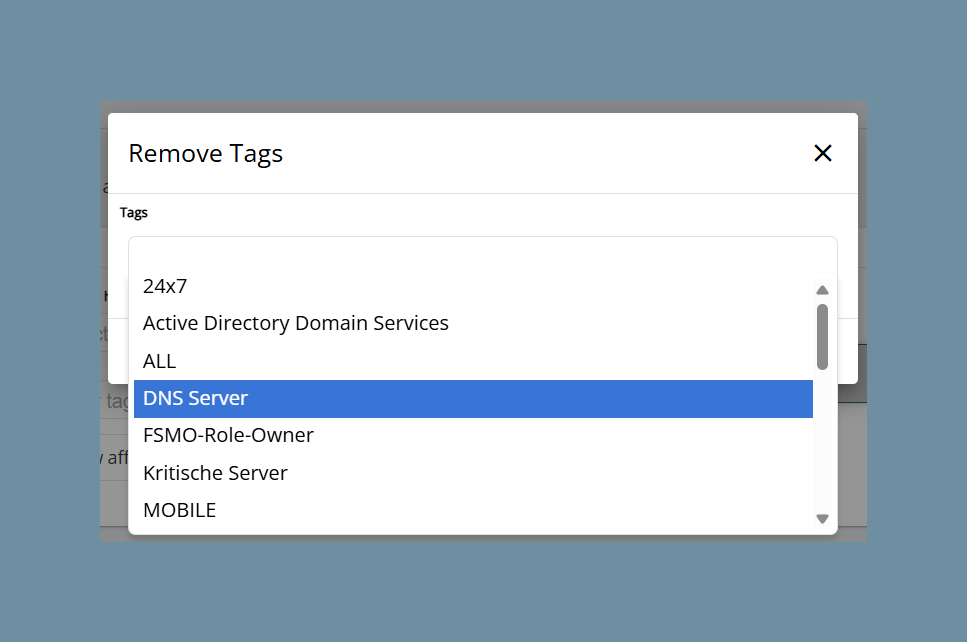This screenshot has width=967, height=642.
Task: Select the highlighted DNS Server tag
Action: tap(473, 398)
